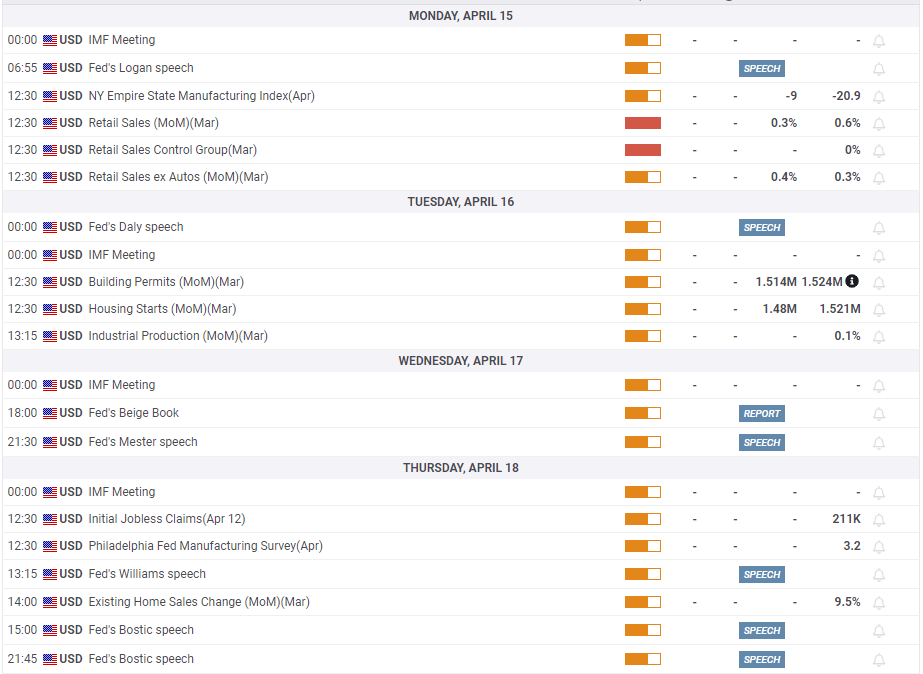Open Initial Jobless Claims(Apr 12) event

click(167, 519)
